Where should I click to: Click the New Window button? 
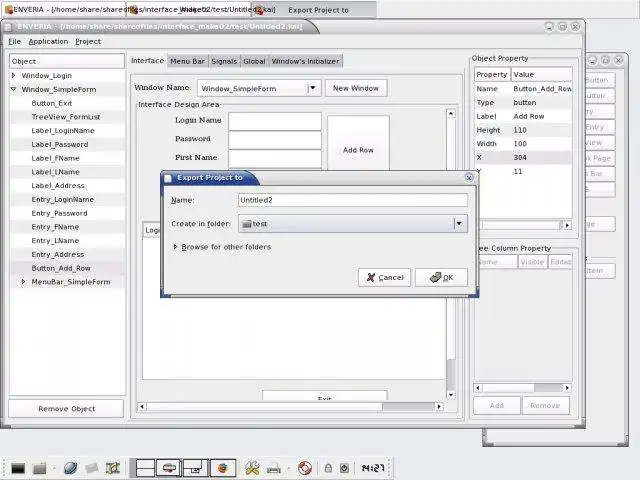(356, 88)
